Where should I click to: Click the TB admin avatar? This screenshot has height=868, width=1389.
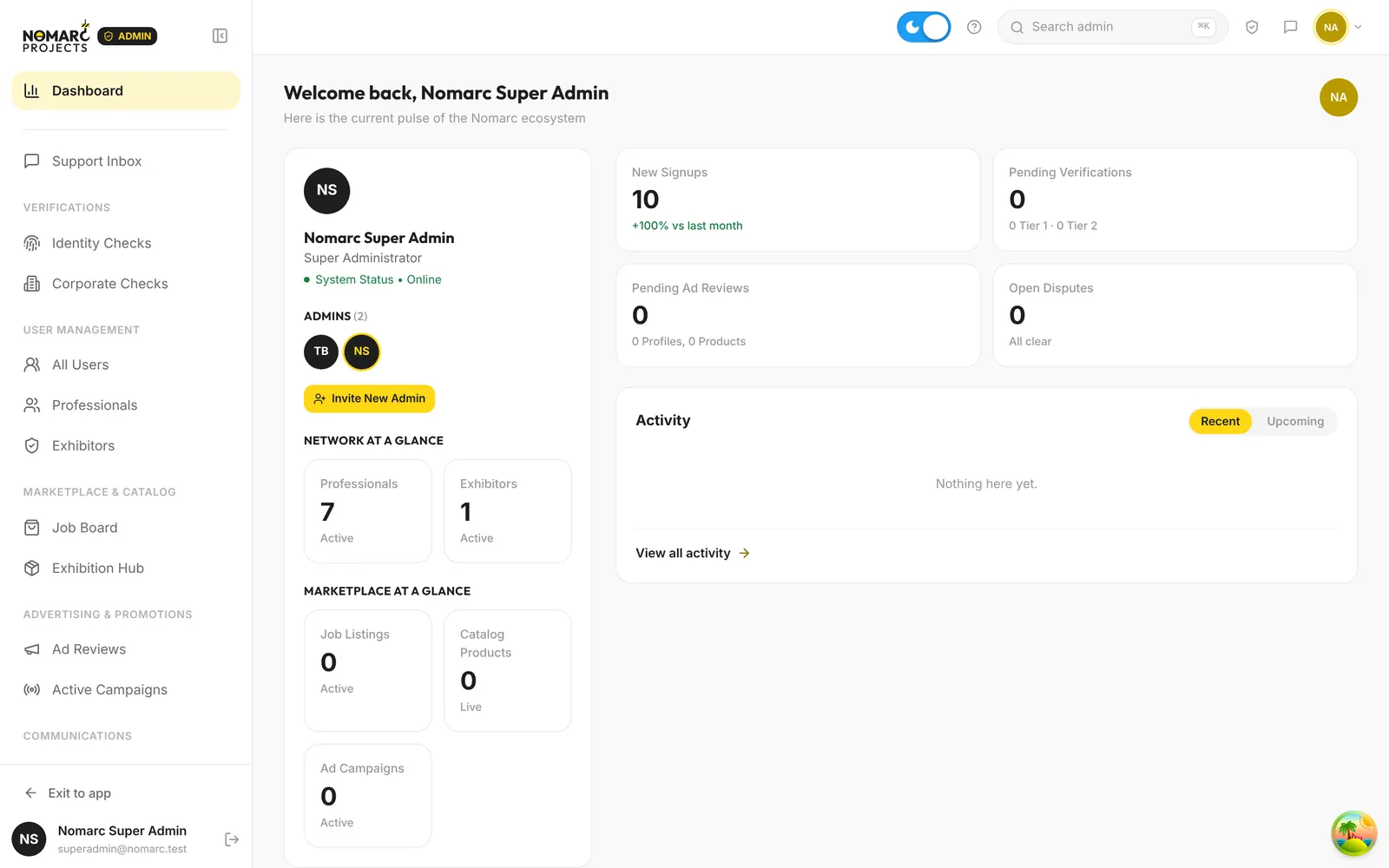click(321, 352)
